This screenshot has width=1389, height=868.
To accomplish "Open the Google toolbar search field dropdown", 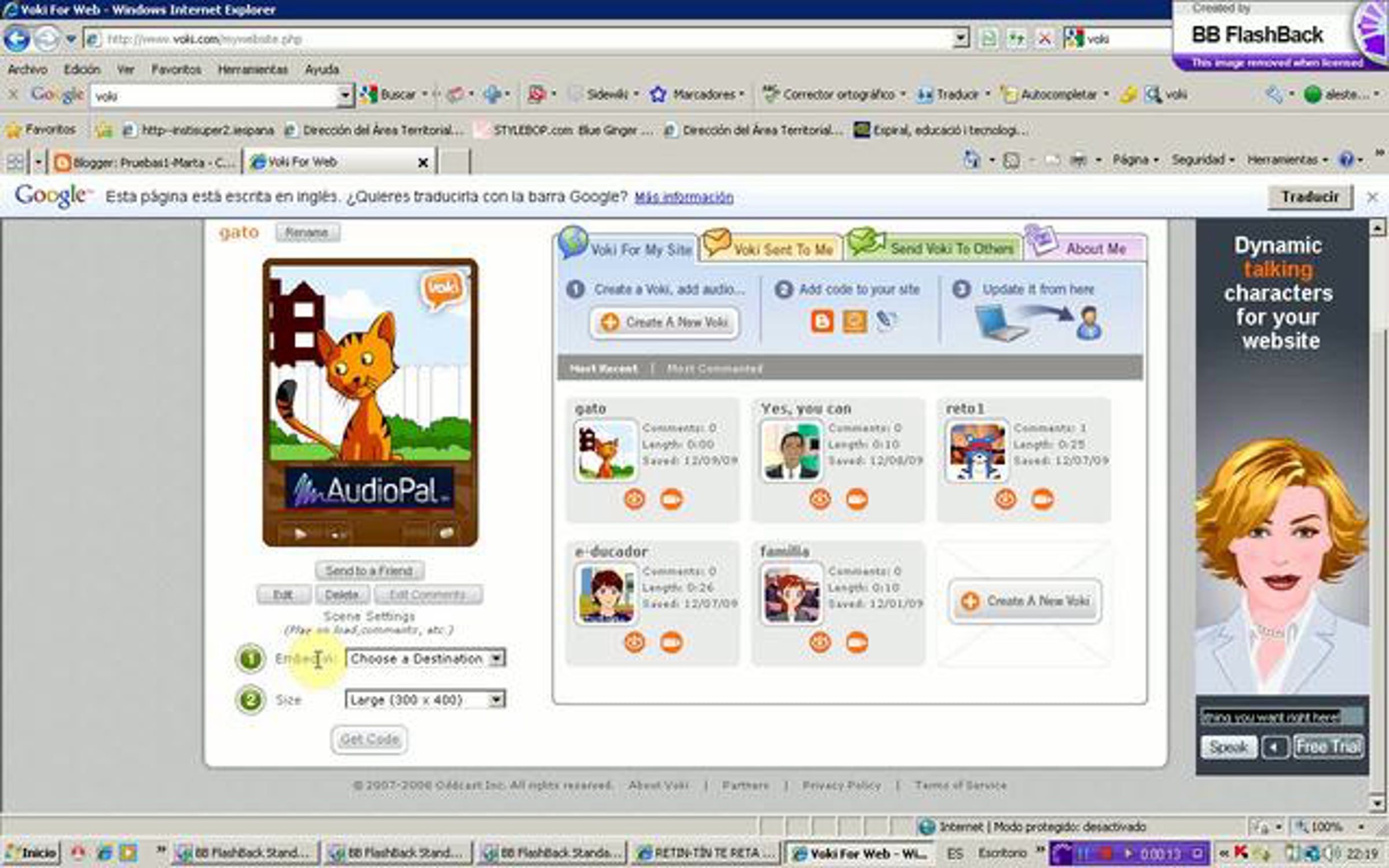I will pos(345,95).
